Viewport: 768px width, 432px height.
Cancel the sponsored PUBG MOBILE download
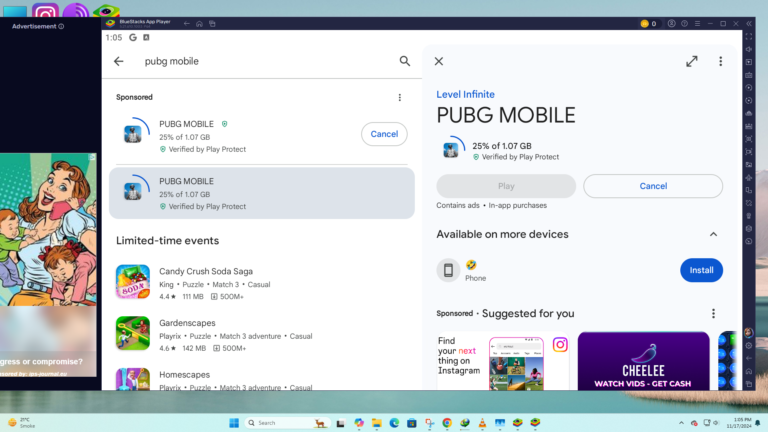(x=384, y=134)
